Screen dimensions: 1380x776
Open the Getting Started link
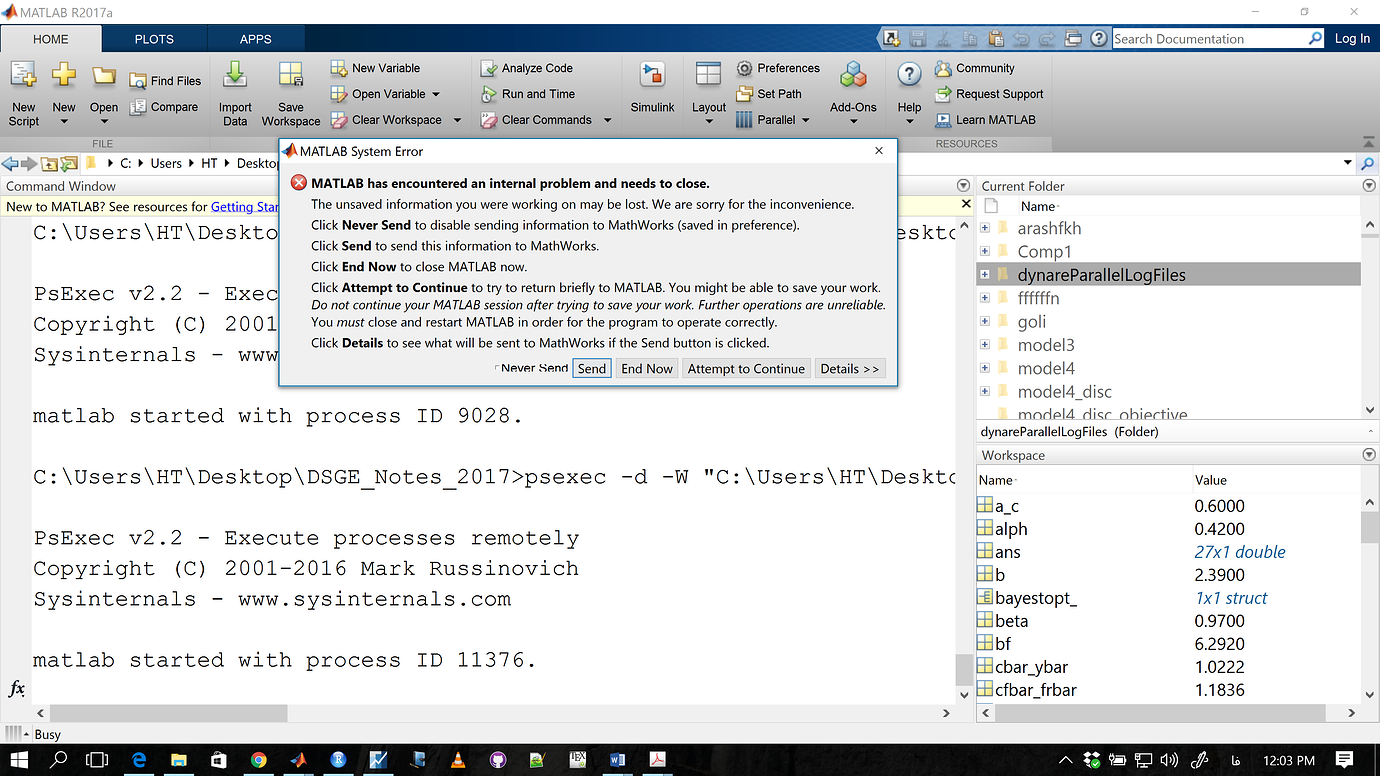[x=245, y=206]
